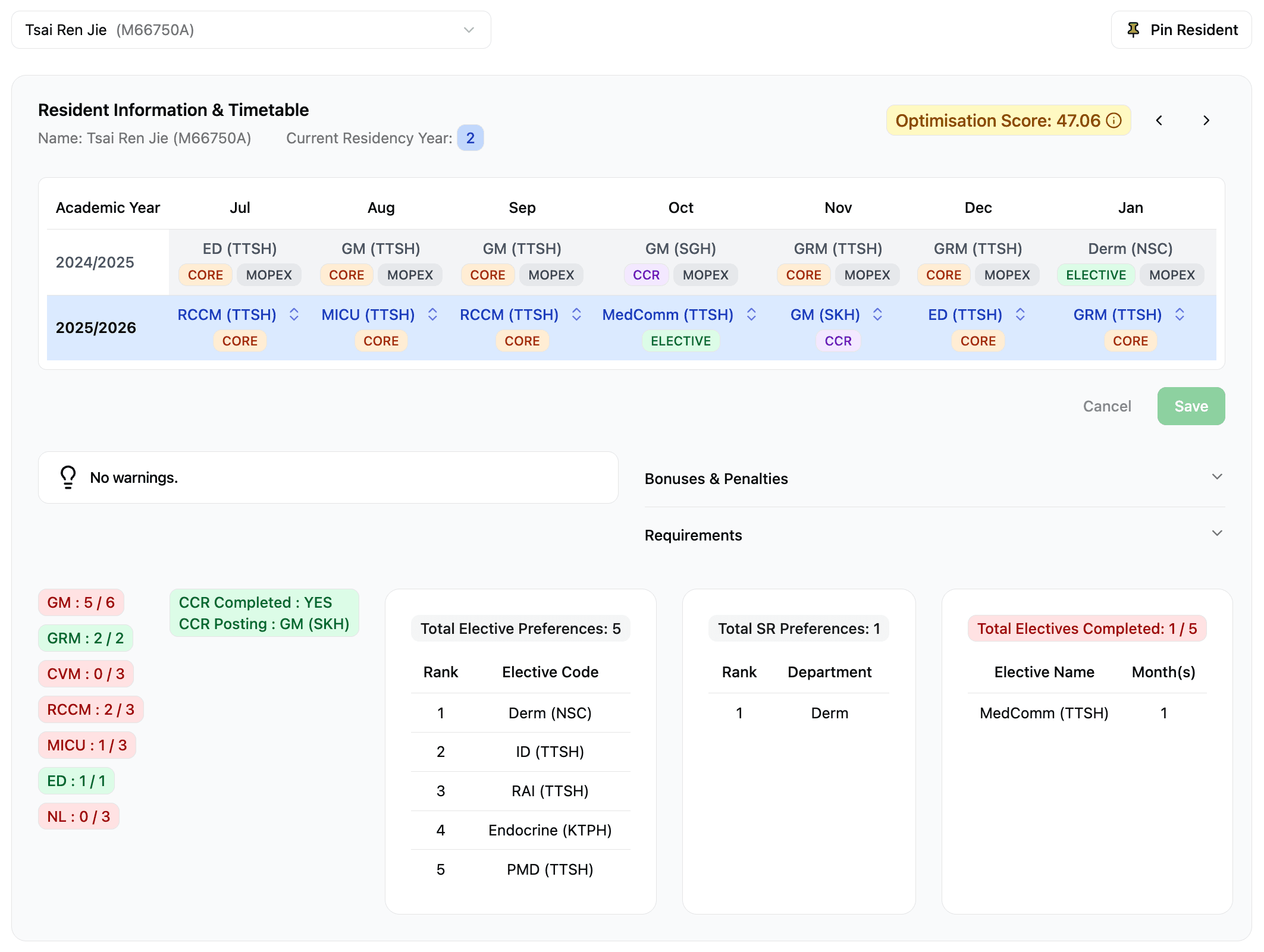Click Derm (NSC) in Jan 2024/2025
The width and height of the screenshot is (1264, 952).
(x=1130, y=249)
